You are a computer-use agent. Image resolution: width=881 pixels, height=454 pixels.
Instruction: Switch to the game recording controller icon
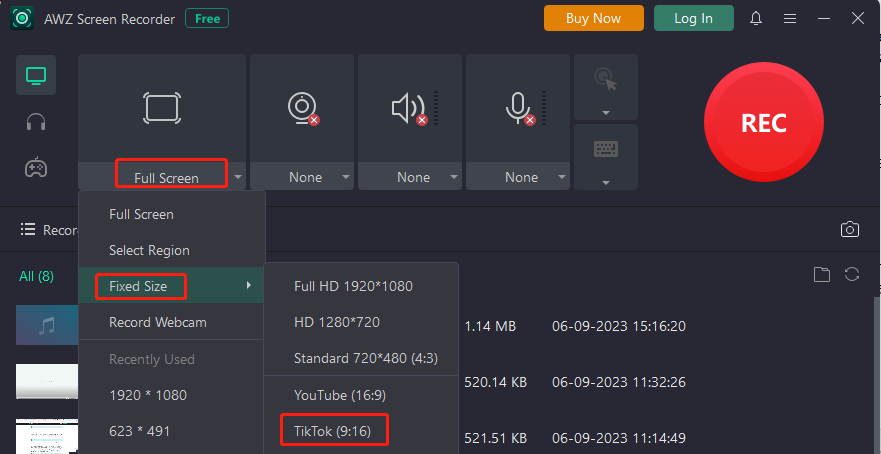click(36, 167)
